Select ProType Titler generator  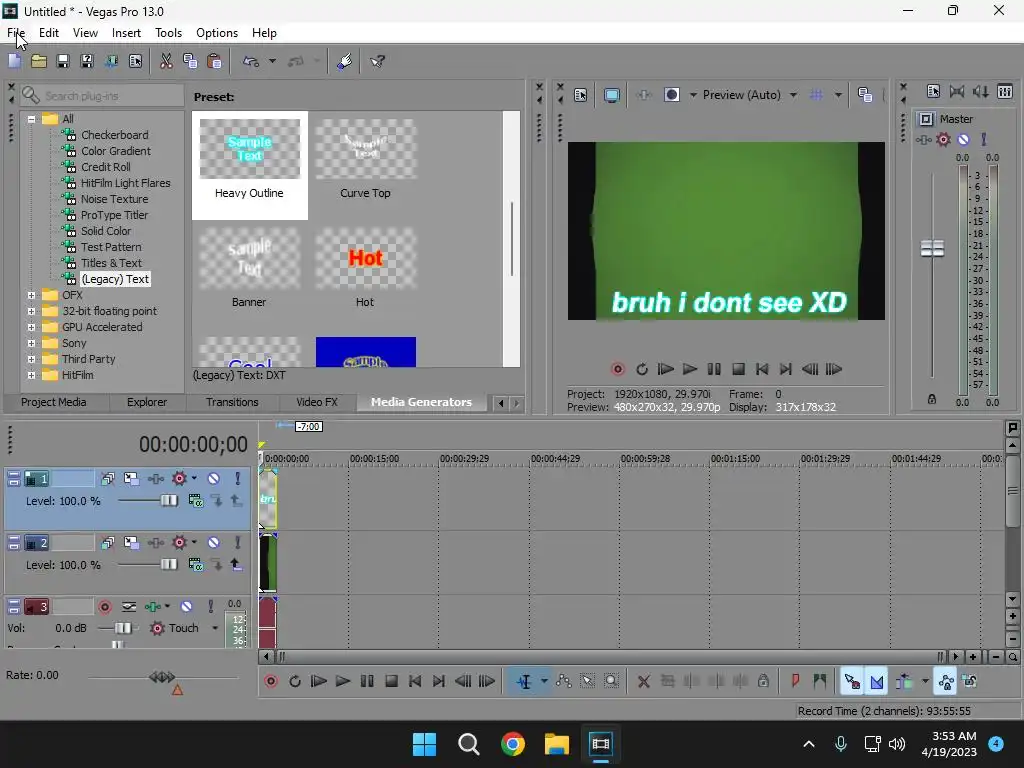click(x=114, y=215)
